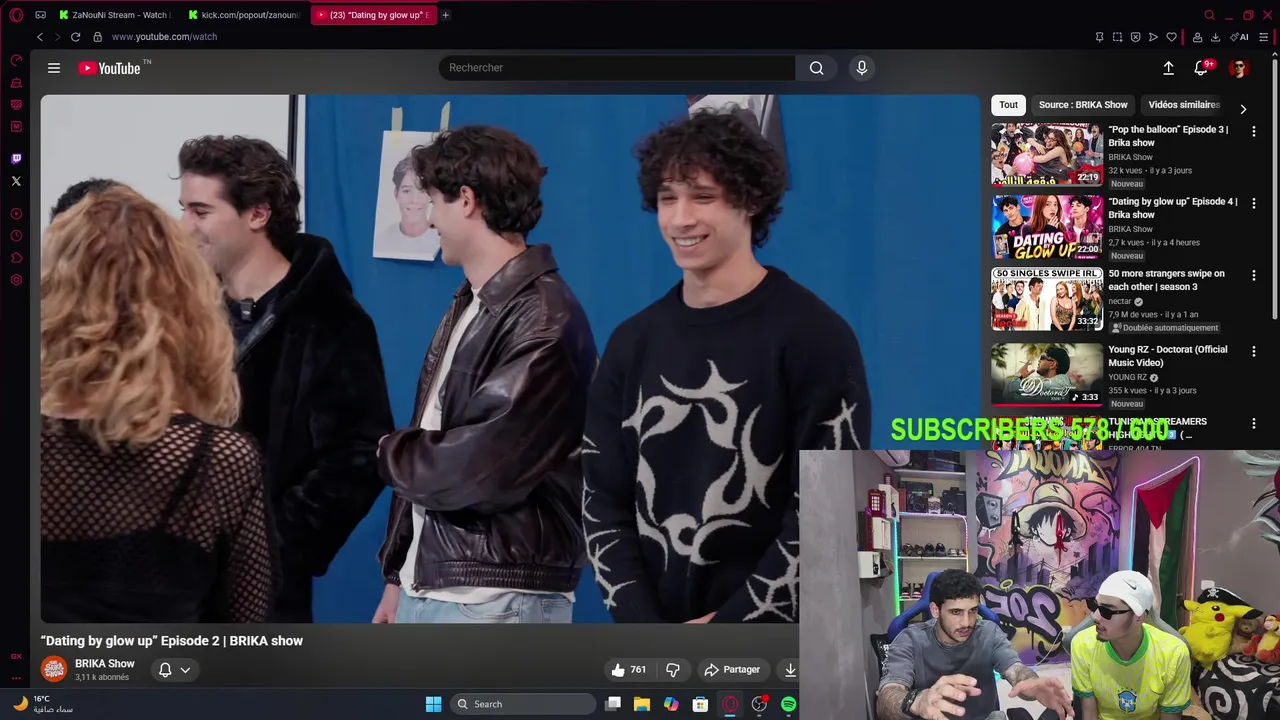Open X (Twitter) in sidebar
The width and height of the screenshot is (1280, 720).
pyautogui.click(x=16, y=181)
